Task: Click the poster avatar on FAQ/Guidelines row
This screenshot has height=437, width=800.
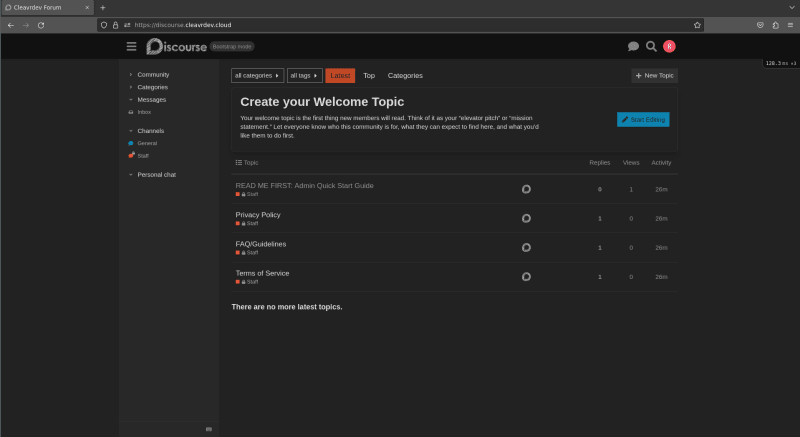Action: pos(526,247)
